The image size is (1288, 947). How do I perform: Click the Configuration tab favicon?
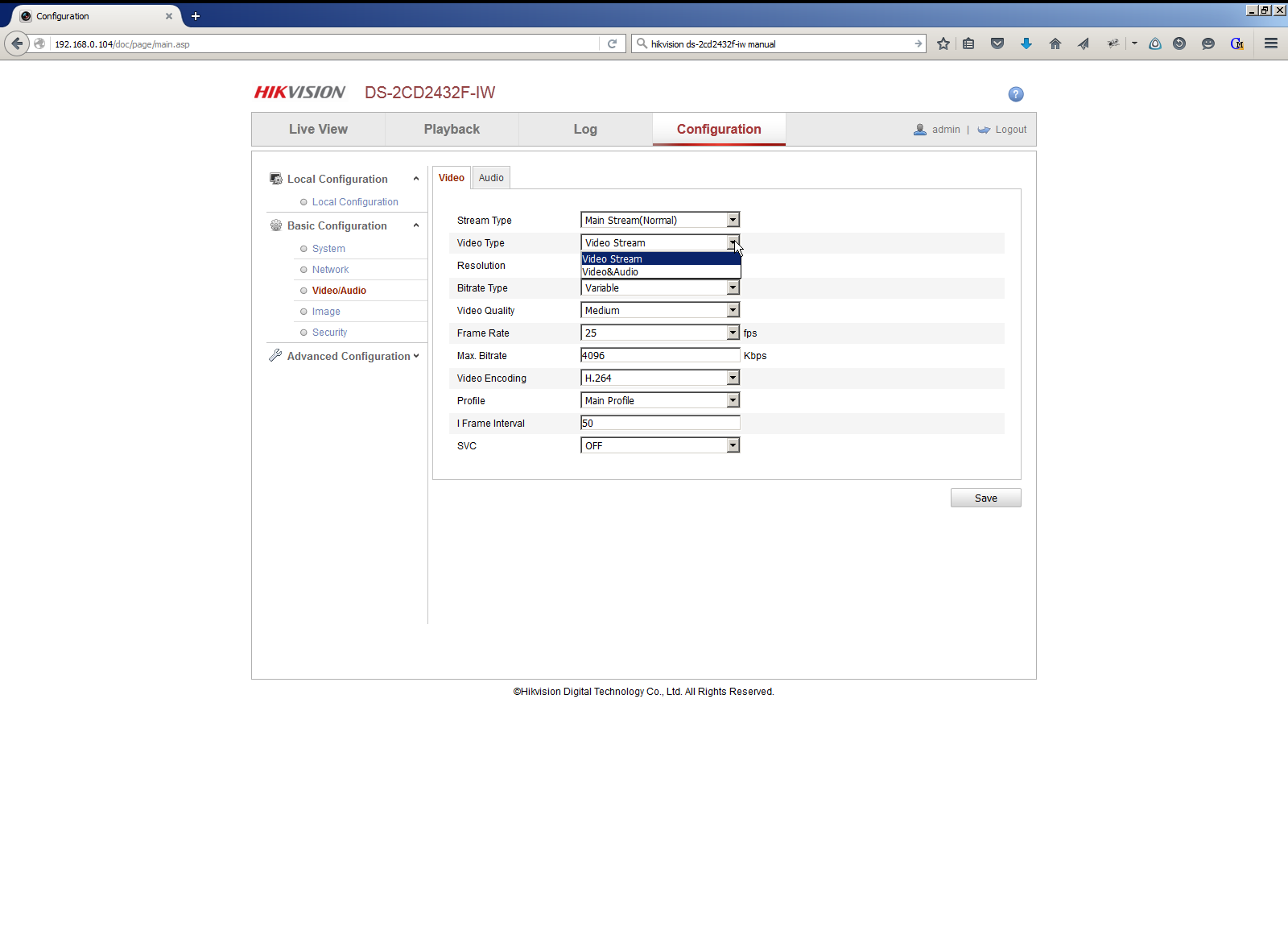[x=26, y=16]
